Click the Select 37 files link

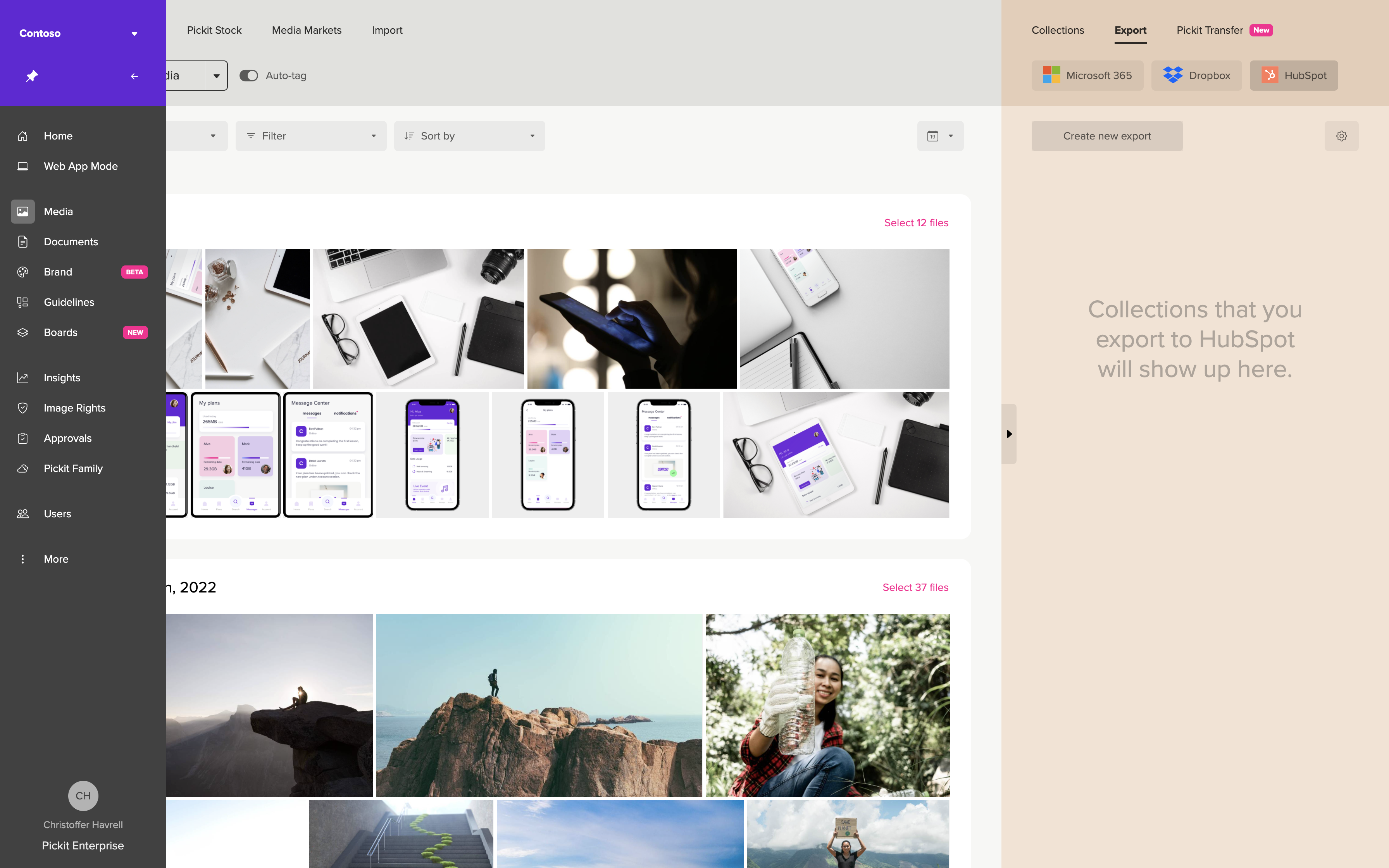[x=915, y=587]
